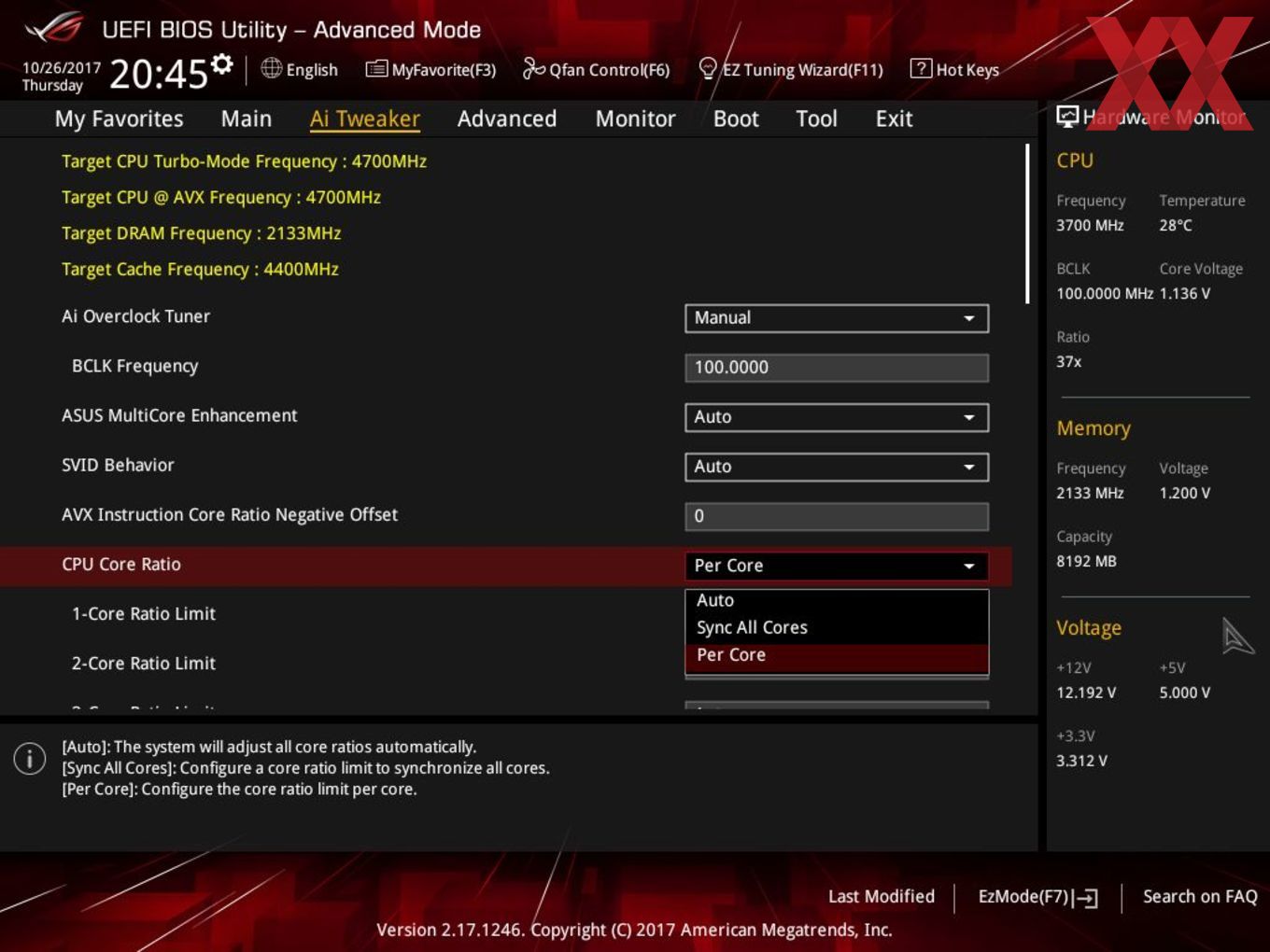Click Target DRAM Frequency : 2133MHz text

coord(201,233)
